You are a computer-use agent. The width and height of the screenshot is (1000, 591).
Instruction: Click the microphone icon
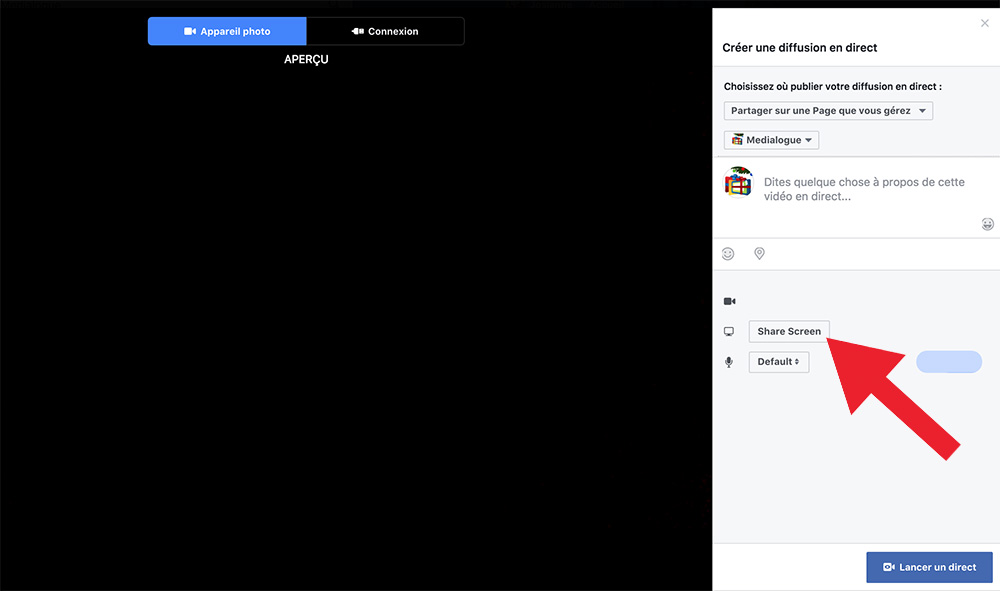click(729, 362)
